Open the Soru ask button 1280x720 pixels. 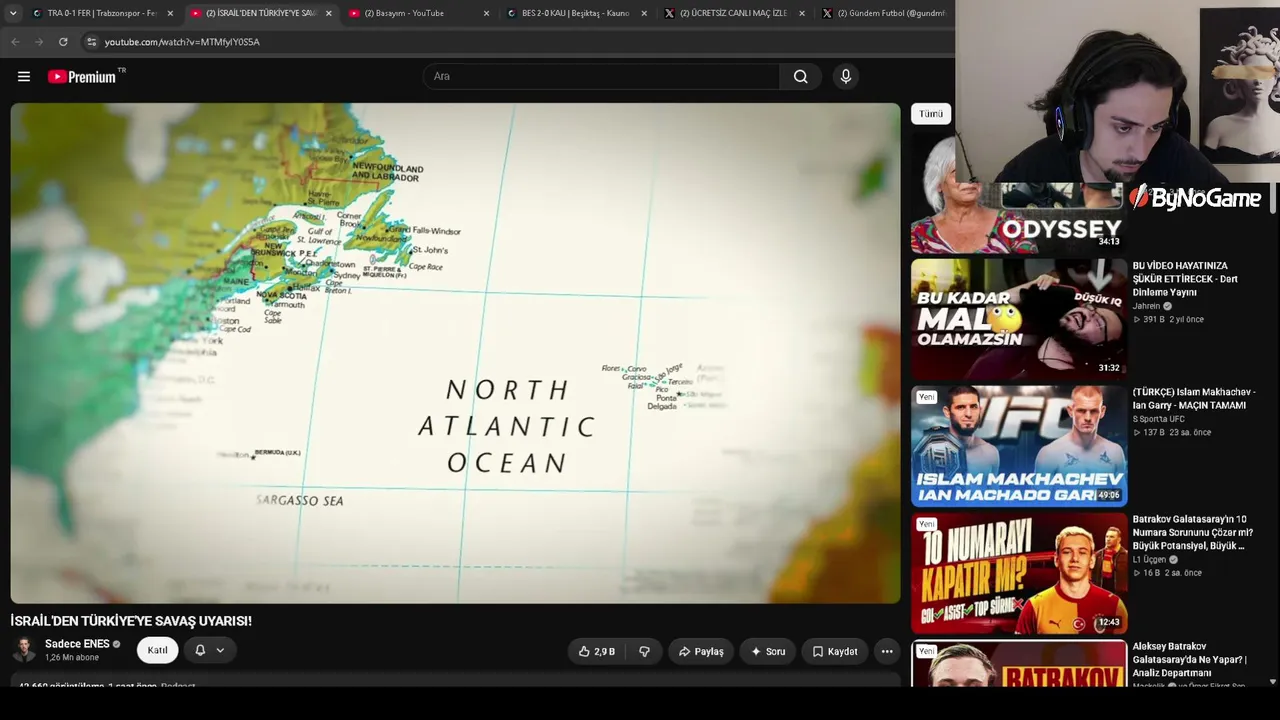pos(768,651)
